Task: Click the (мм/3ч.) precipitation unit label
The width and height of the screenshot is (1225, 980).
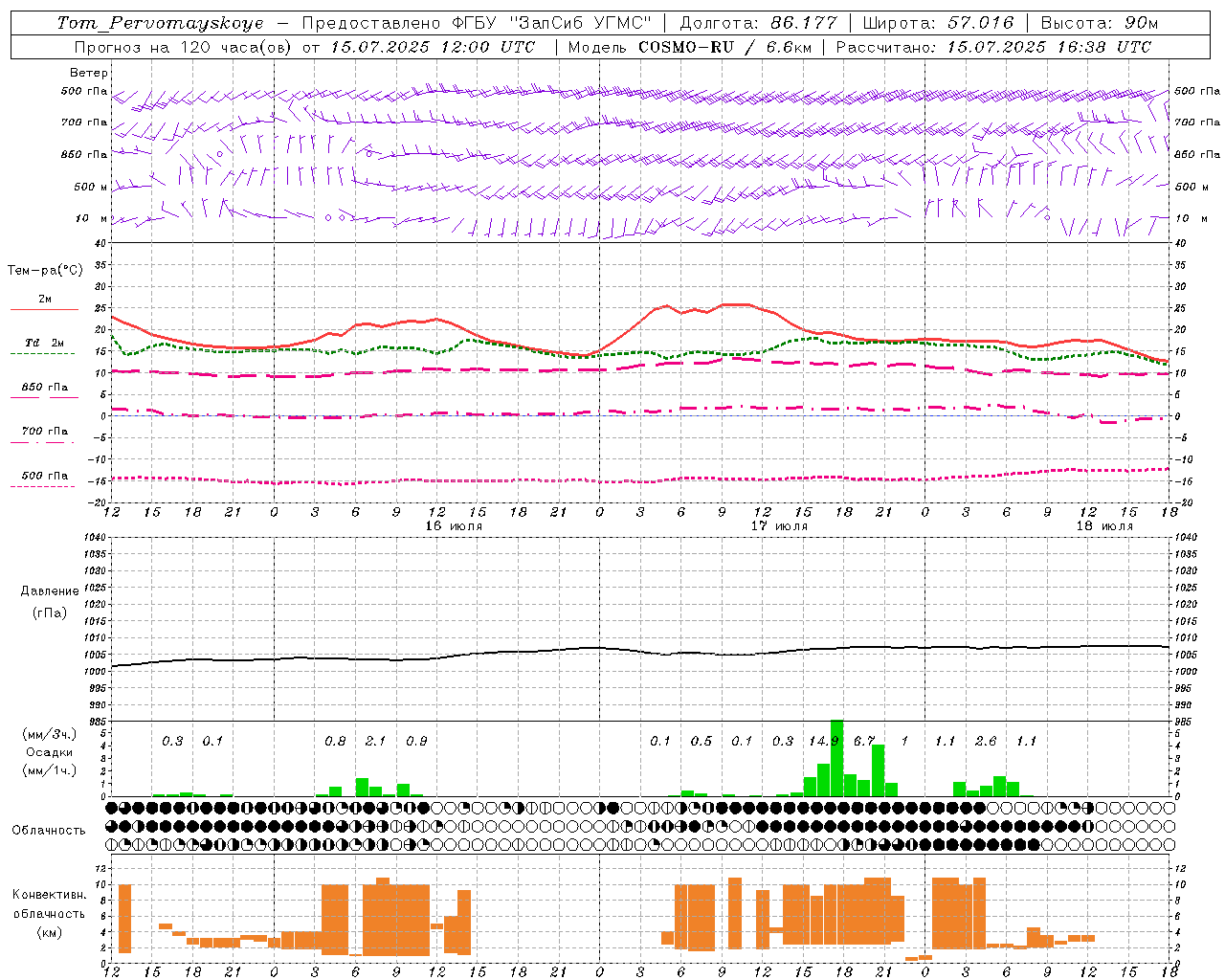Action: pyautogui.click(x=48, y=734)
